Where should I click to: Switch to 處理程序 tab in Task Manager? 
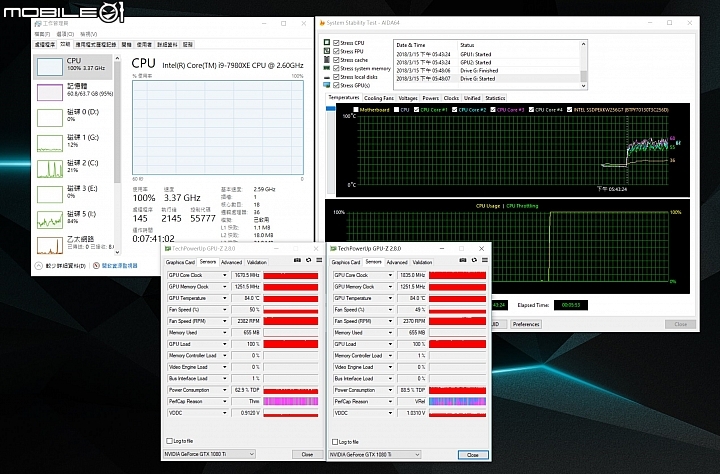[45, 45]
